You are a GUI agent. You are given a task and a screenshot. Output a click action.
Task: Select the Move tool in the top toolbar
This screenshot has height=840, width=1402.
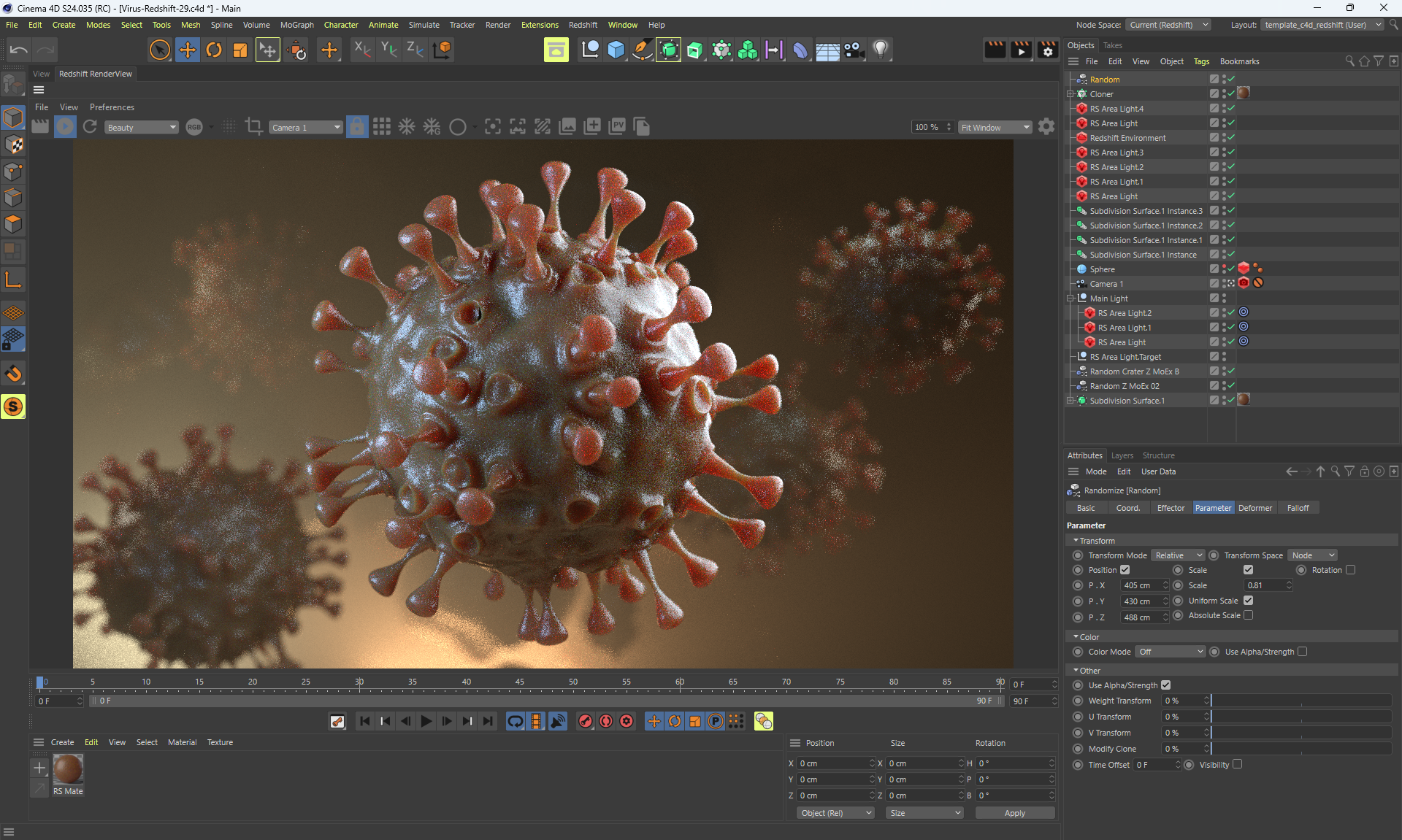(188, 50)
